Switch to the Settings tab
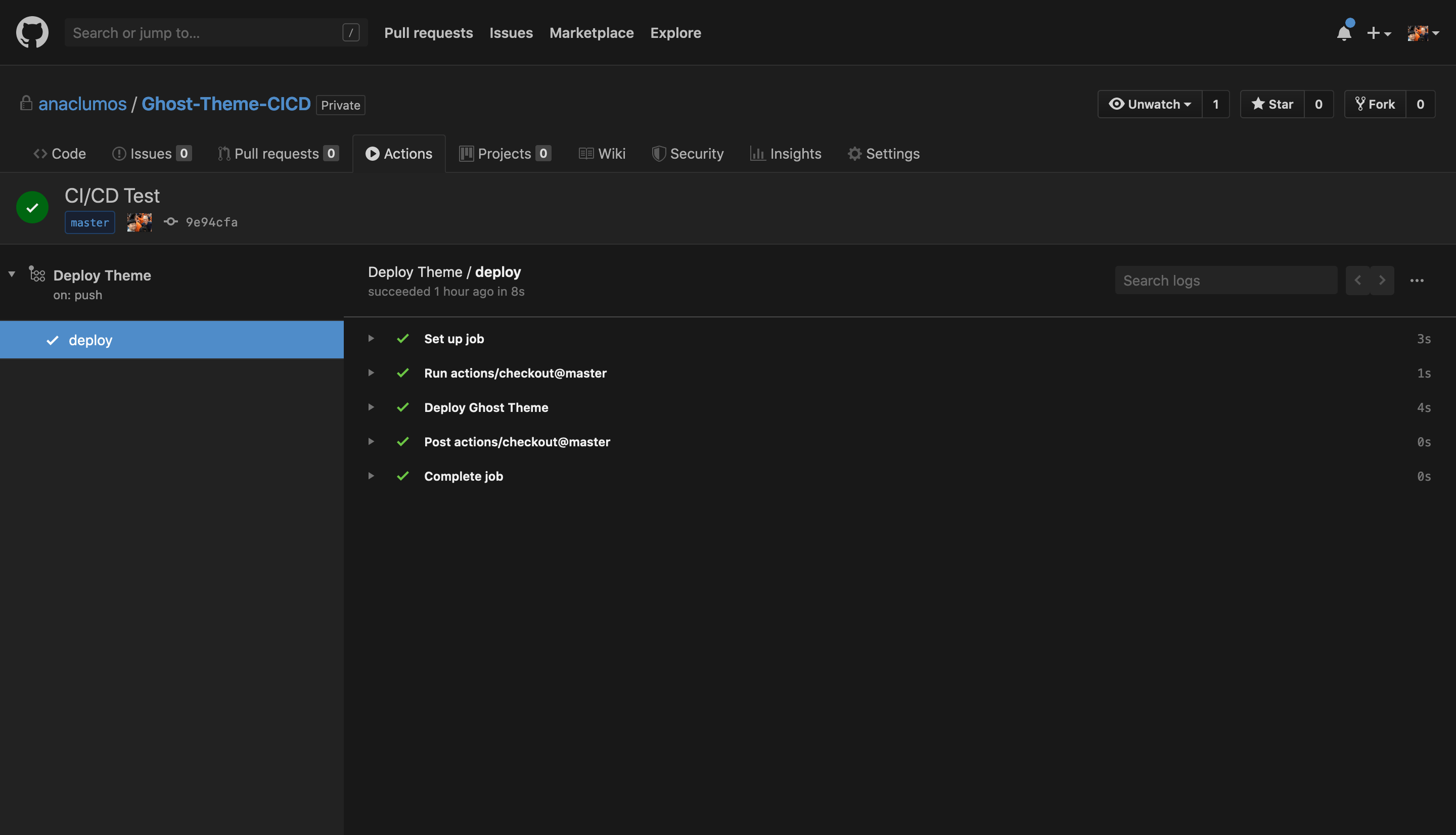 (x=884, y=154)
